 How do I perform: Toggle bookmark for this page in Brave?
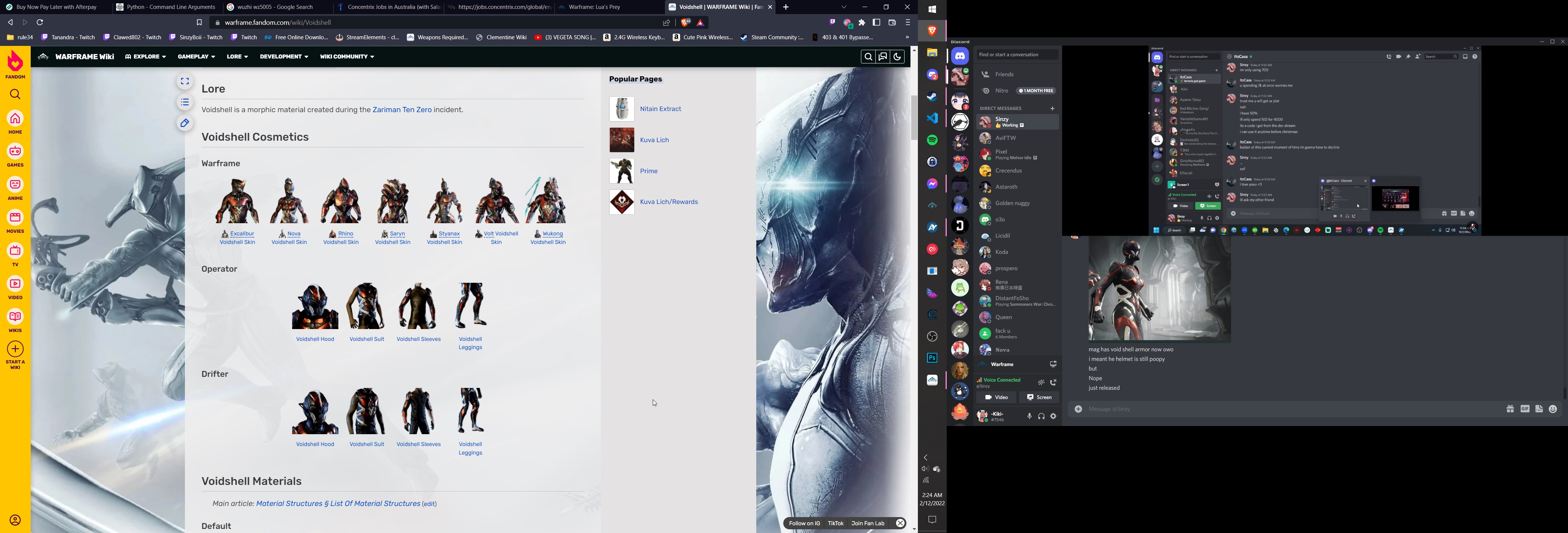coord(199,23)
